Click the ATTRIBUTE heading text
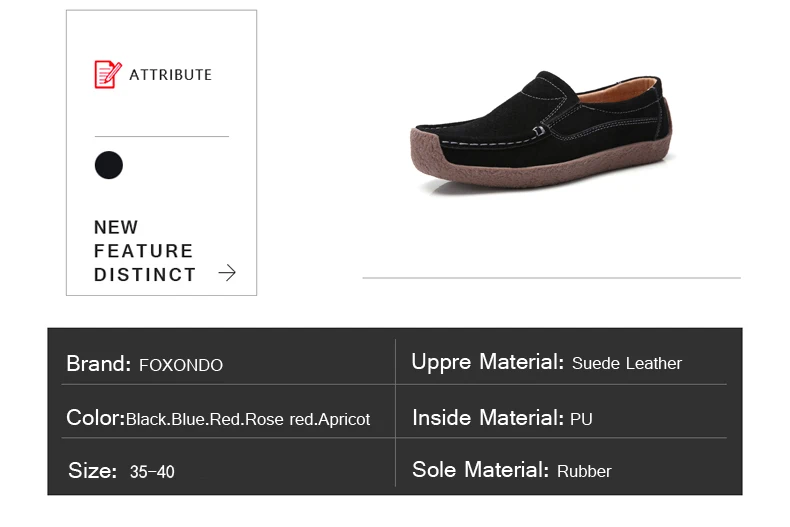Viewport: 790px width, 527px height. (170, 75)
